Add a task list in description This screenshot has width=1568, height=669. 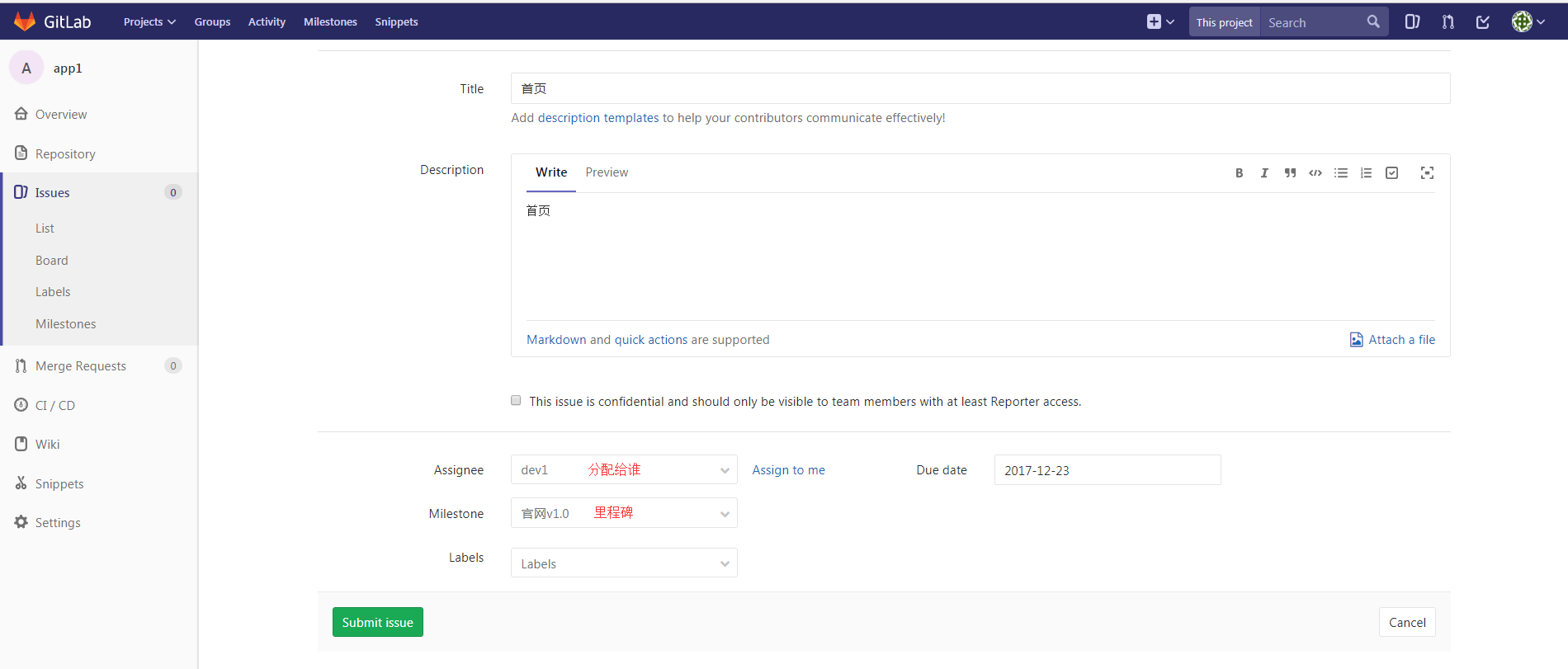click(1392, 172)
